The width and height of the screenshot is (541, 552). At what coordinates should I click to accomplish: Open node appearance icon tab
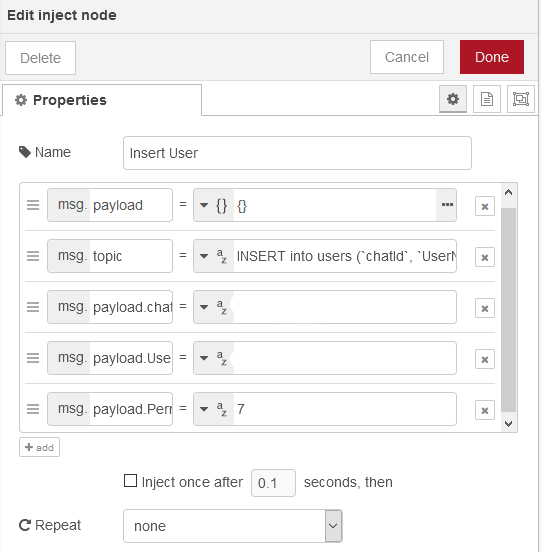(x=521, y=99)
